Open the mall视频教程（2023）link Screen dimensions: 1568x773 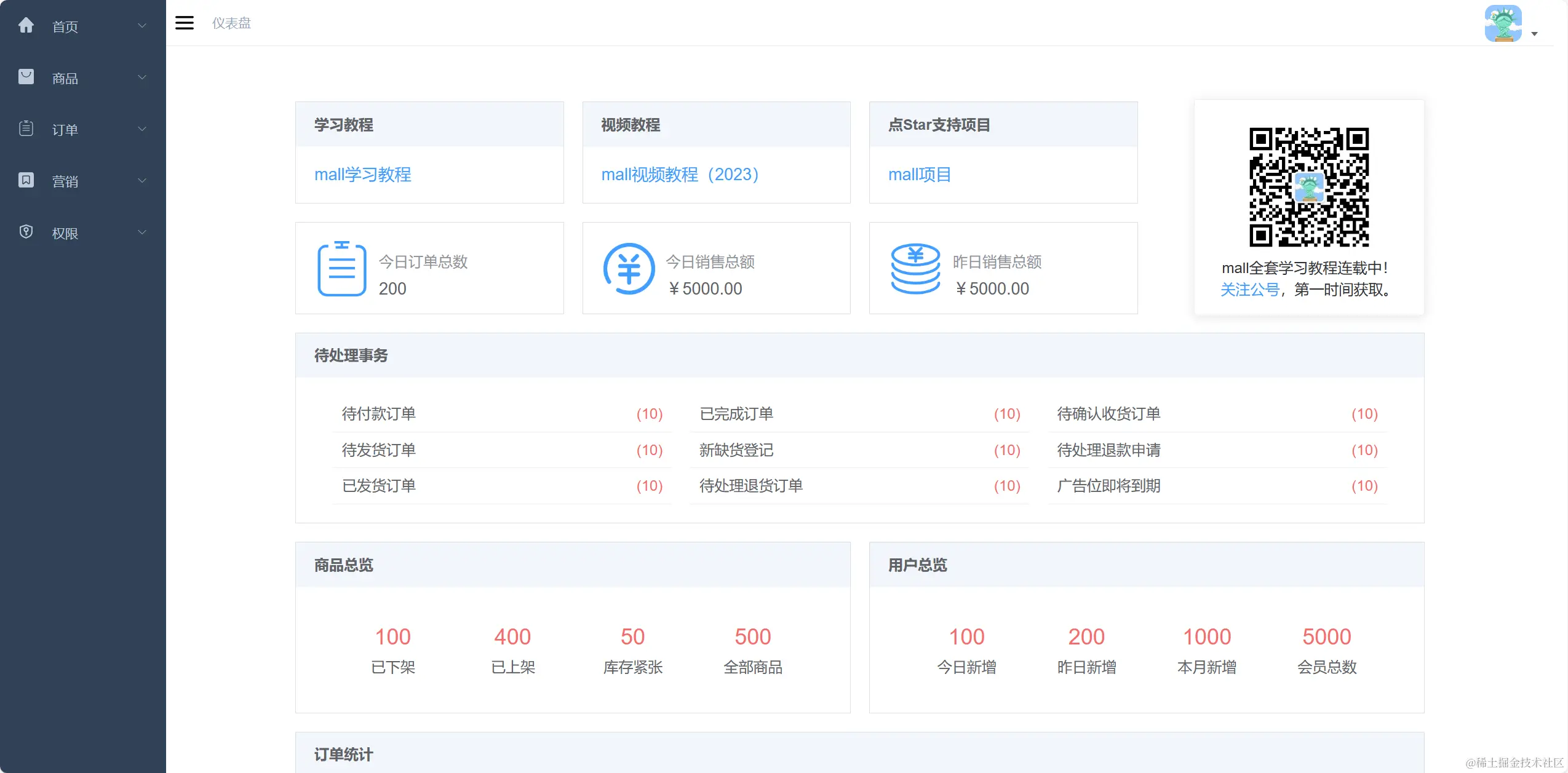(x=680, y=175)
